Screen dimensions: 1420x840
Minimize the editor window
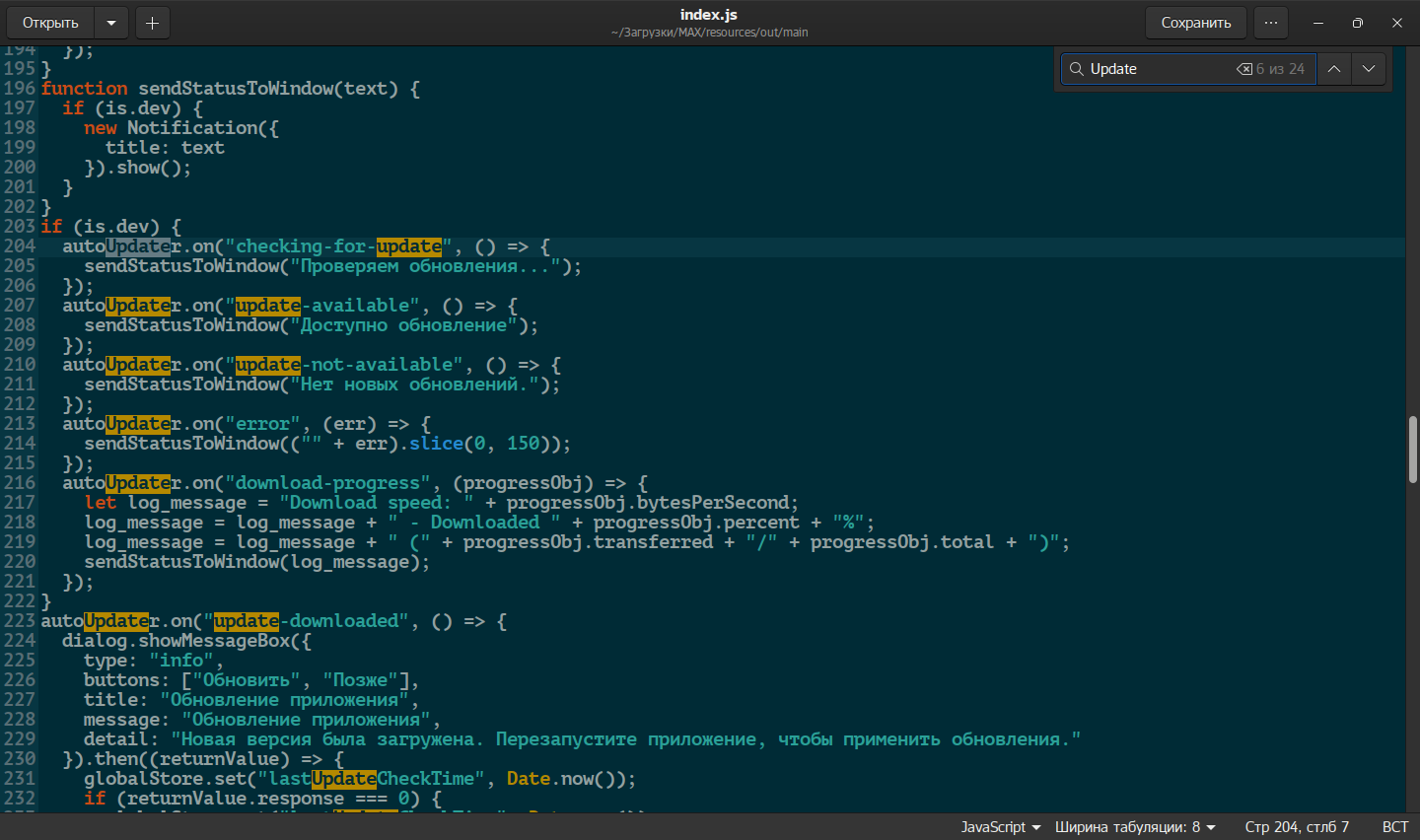[1318, 23]
